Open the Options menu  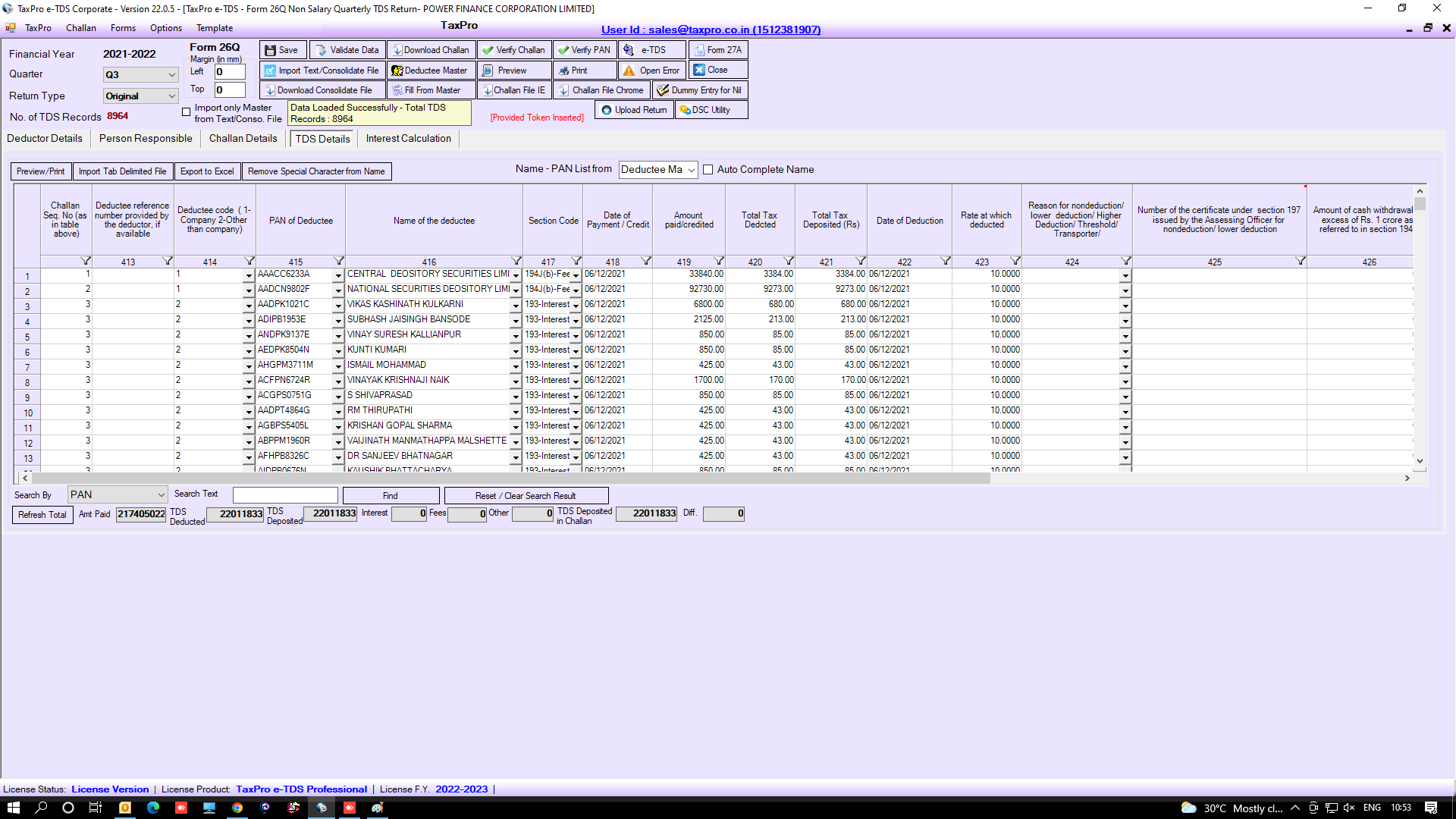coord(166,28)
